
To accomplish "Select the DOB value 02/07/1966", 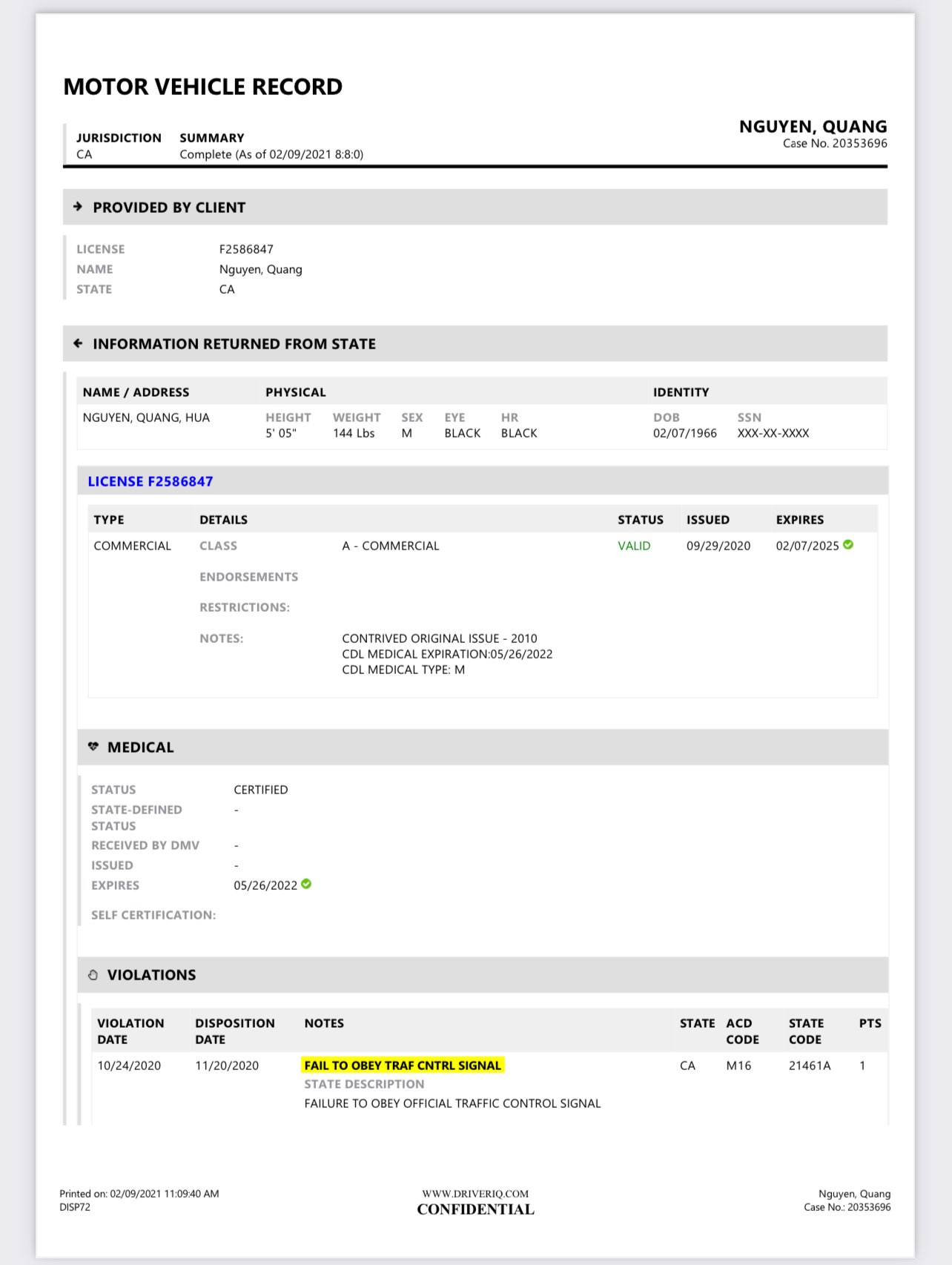I will point(685,433).
